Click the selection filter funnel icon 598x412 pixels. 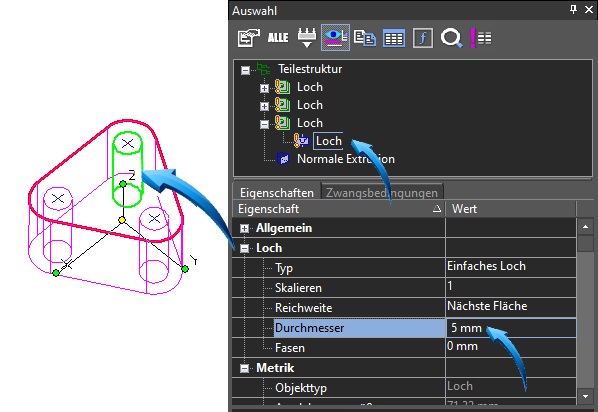[x=307, y=37]
